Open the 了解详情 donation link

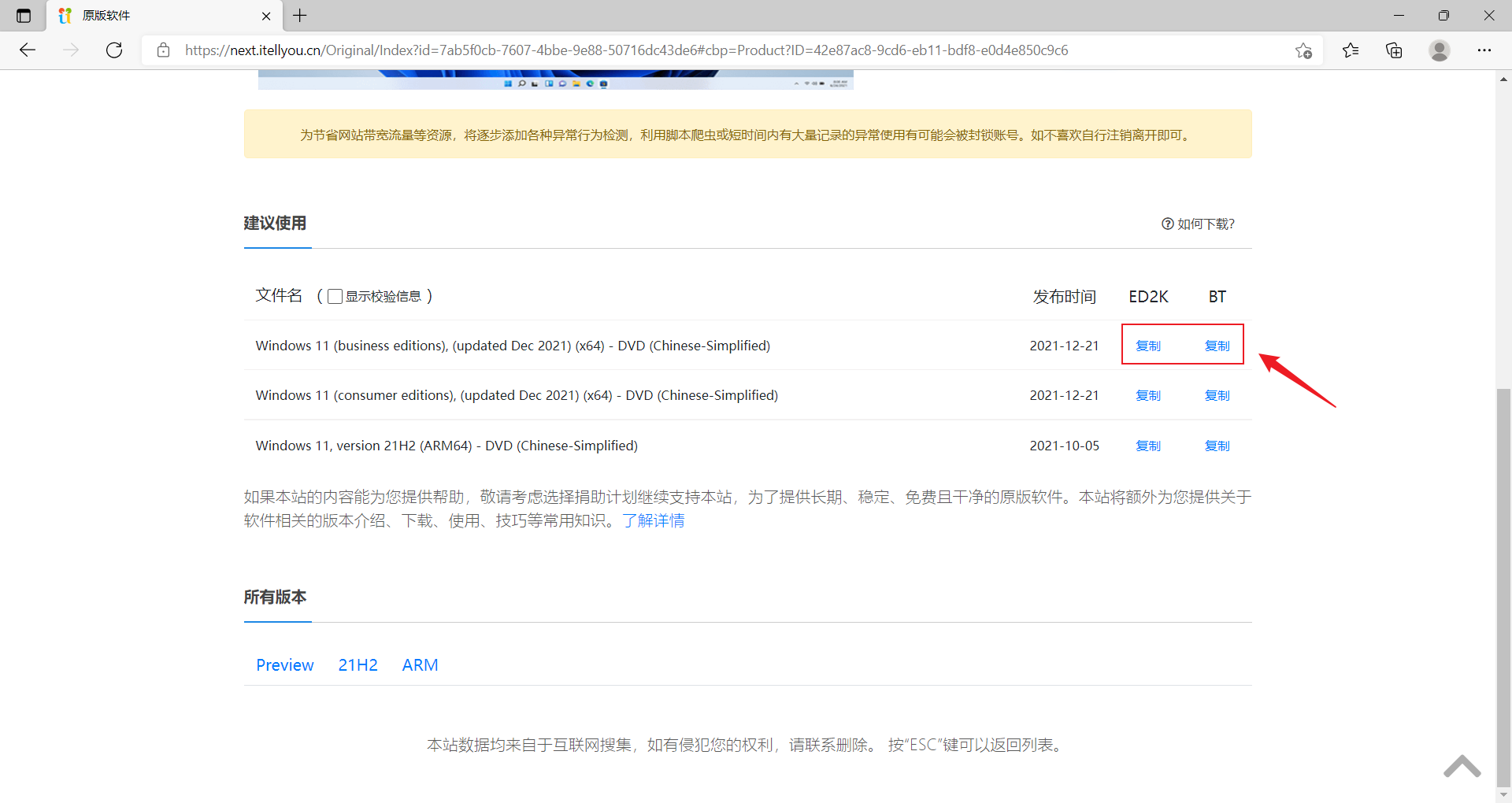click(x=654, y=520)
